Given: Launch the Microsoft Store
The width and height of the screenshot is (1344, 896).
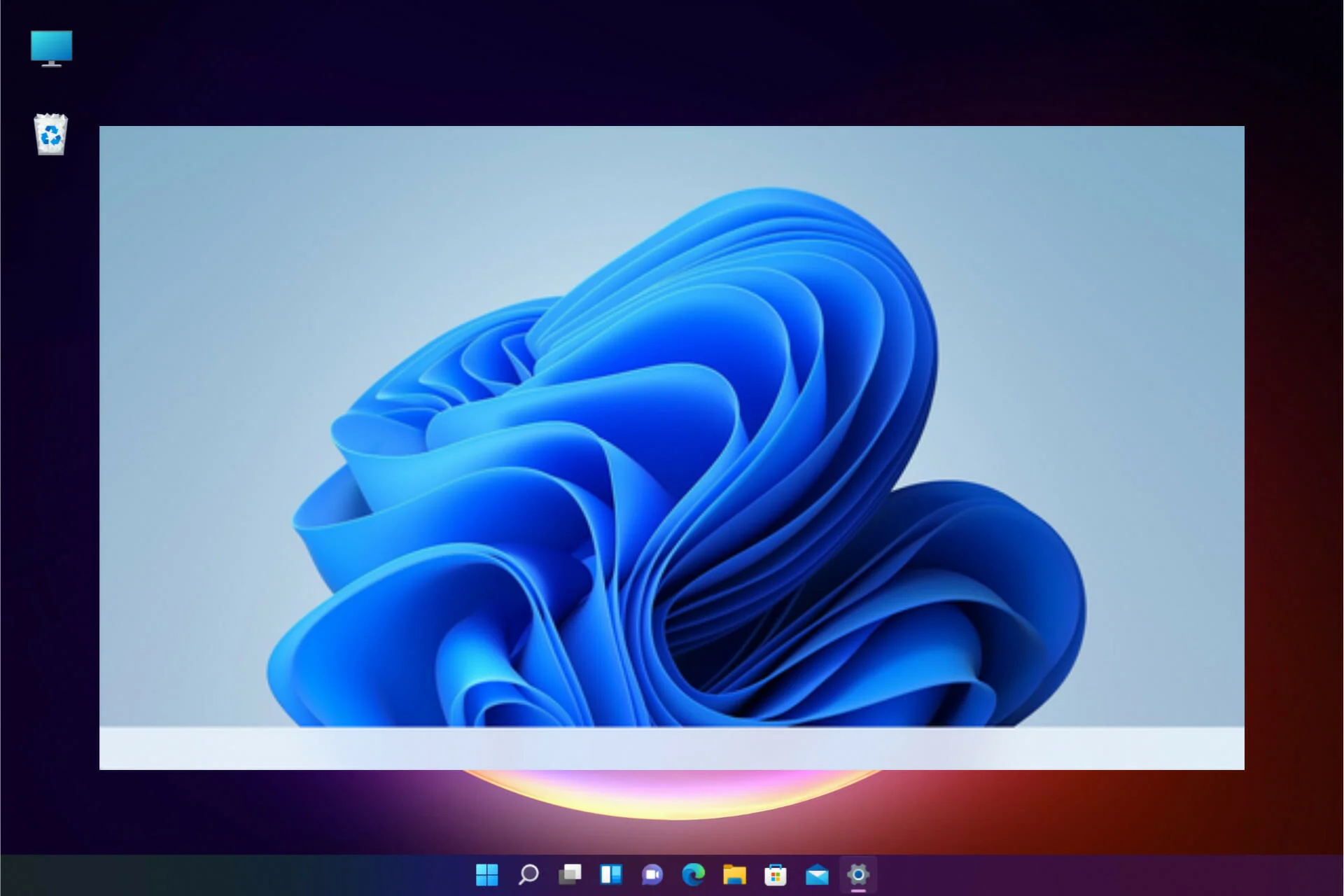Looking at the screenshot, I should pyautogui.click(x=774, y=875).
